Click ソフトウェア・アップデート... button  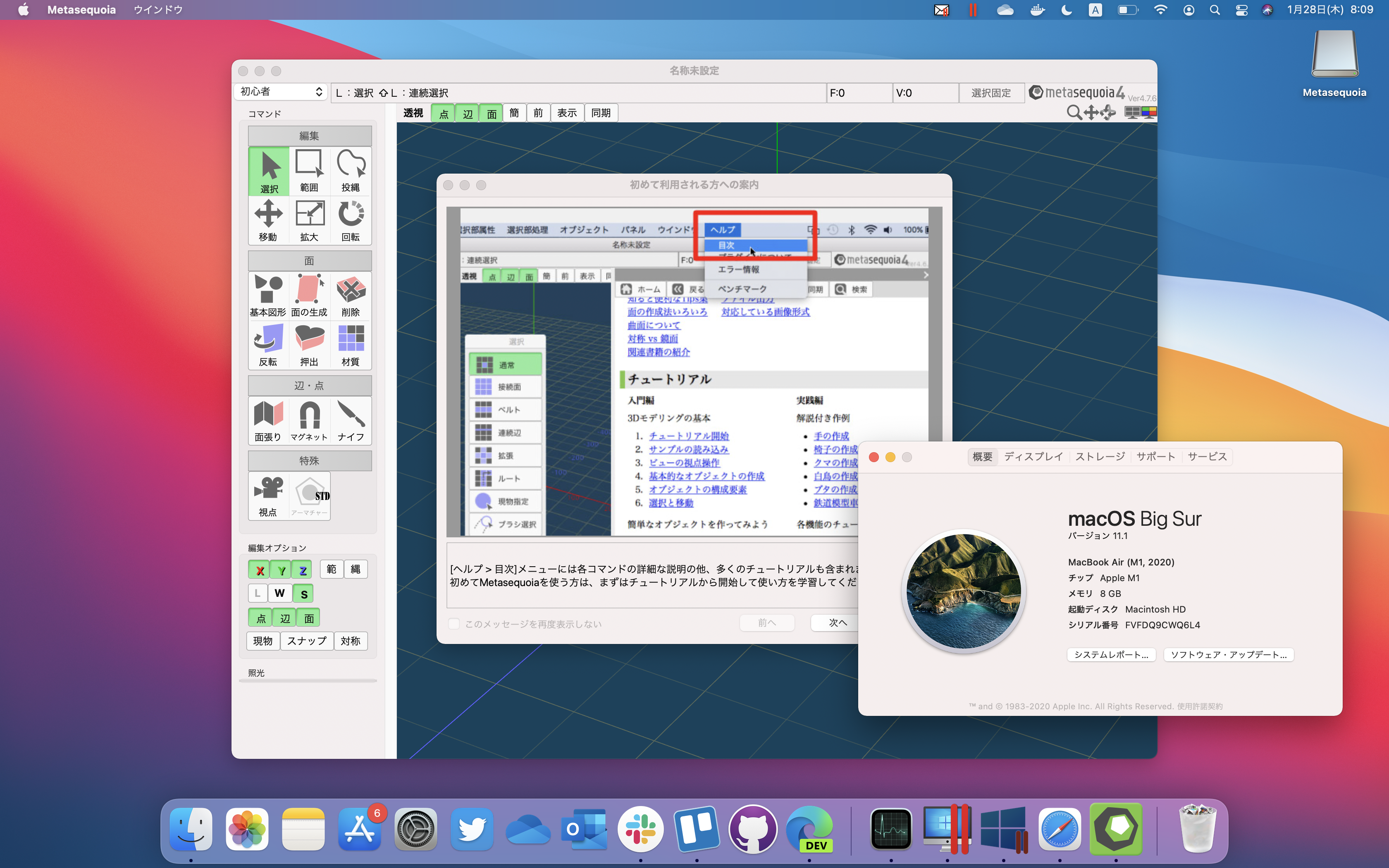tap(1229, 655)
